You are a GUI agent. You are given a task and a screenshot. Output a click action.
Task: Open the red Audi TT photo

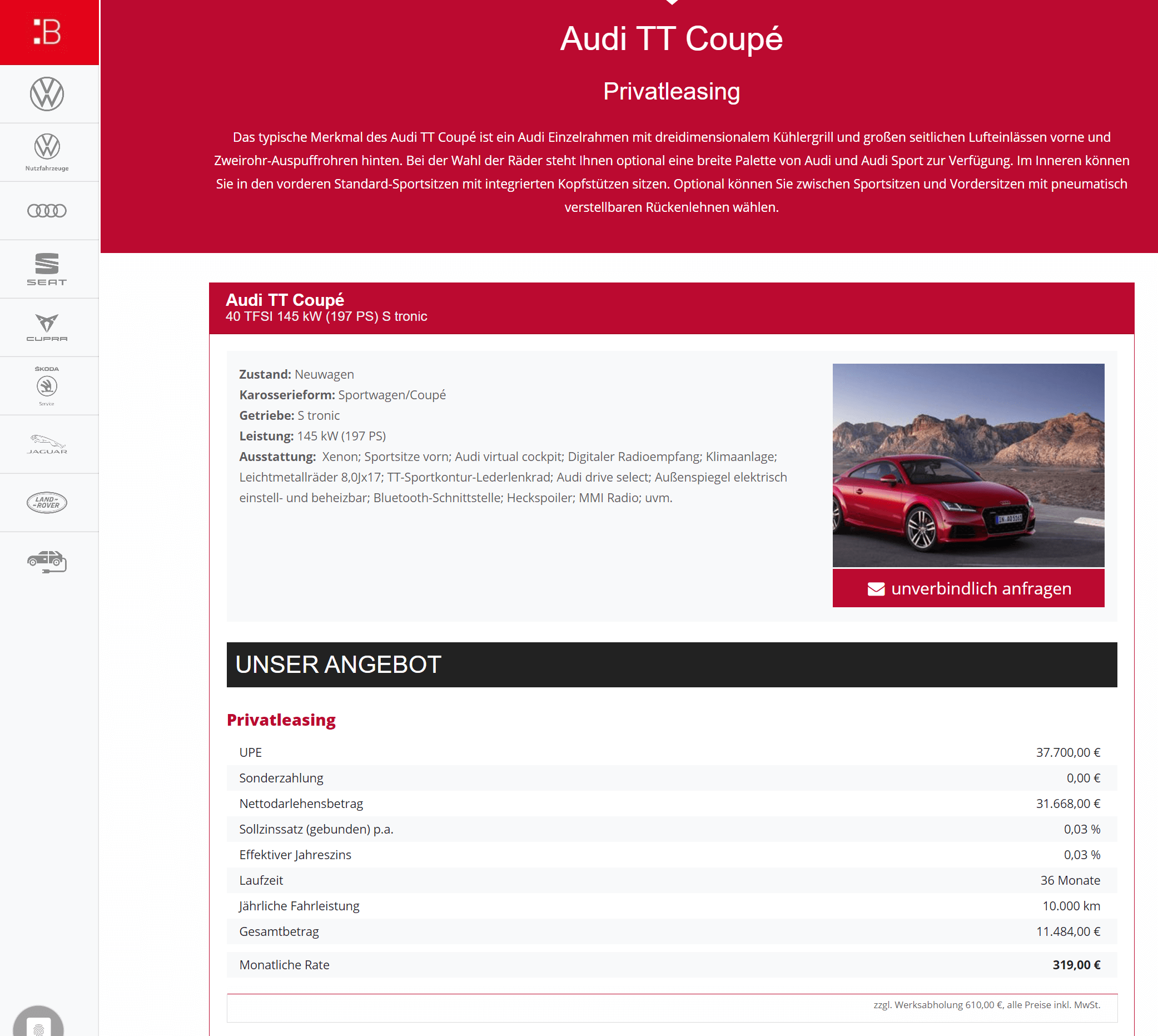[x=968, y=465]
